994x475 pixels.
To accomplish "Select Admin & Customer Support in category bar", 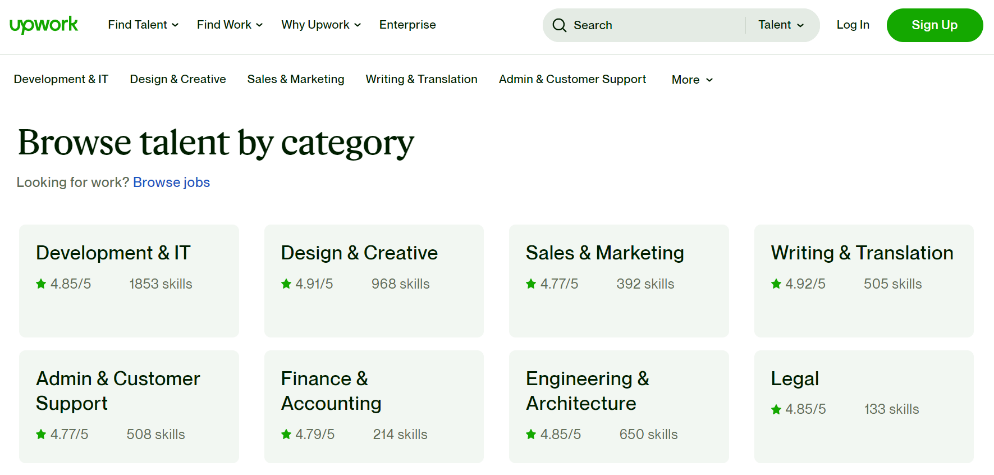I will pyautogui.click(x=572, y=79).
